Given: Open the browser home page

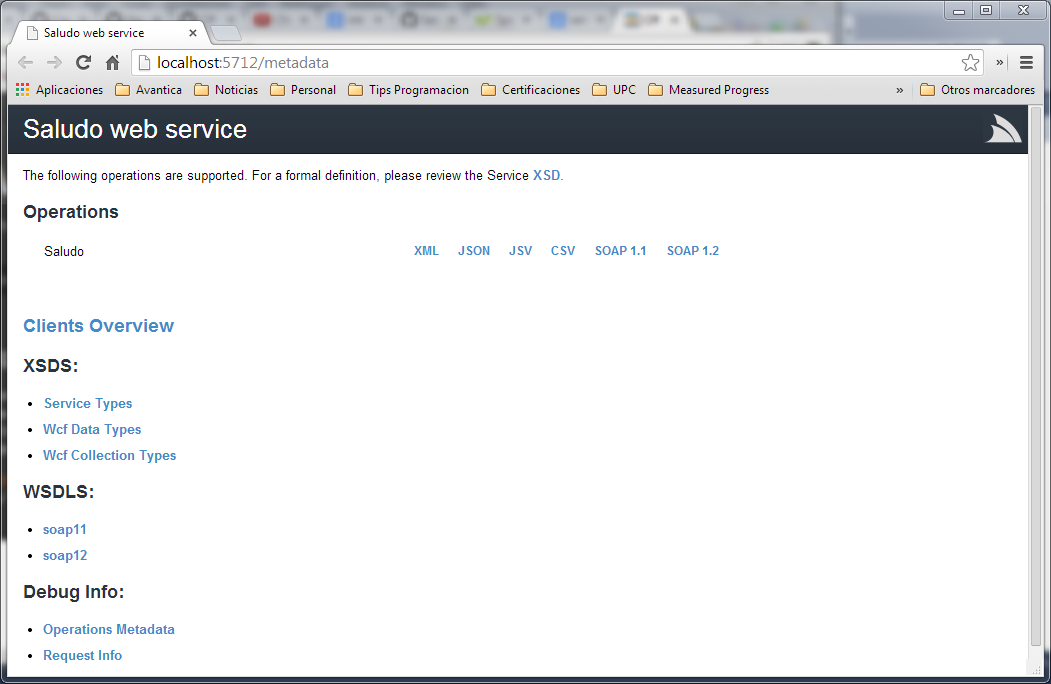Looking at the screenshot, I should (x=112, y=62).
